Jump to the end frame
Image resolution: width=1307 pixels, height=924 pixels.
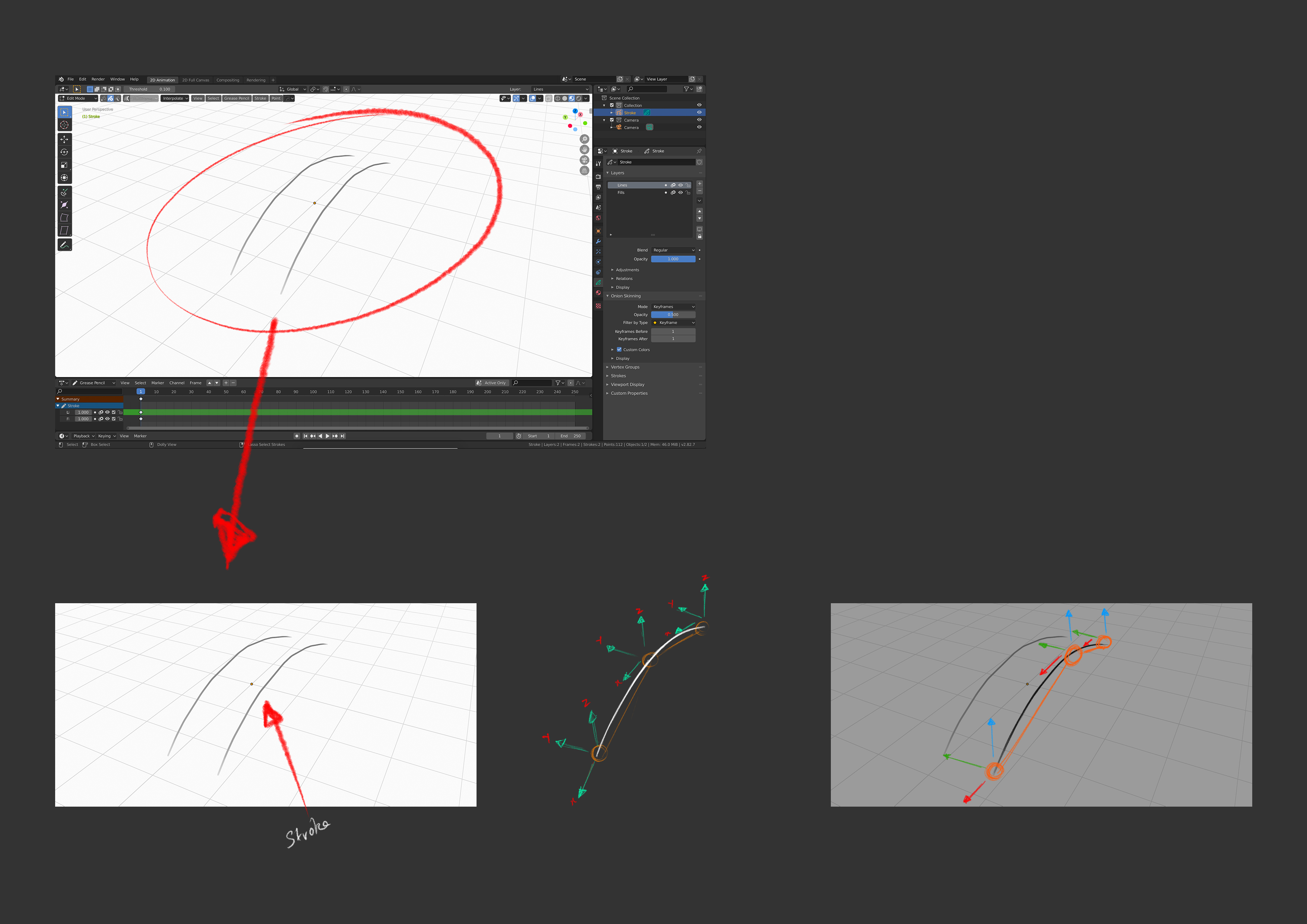click(342, 436)
